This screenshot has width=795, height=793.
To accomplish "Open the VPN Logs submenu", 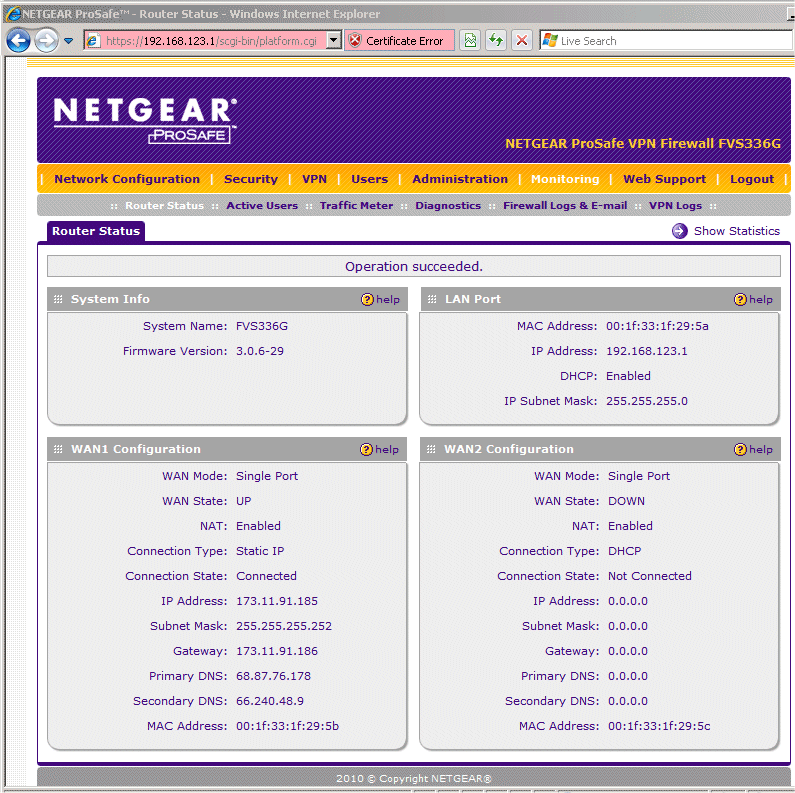I will click(x=675, y=205).
